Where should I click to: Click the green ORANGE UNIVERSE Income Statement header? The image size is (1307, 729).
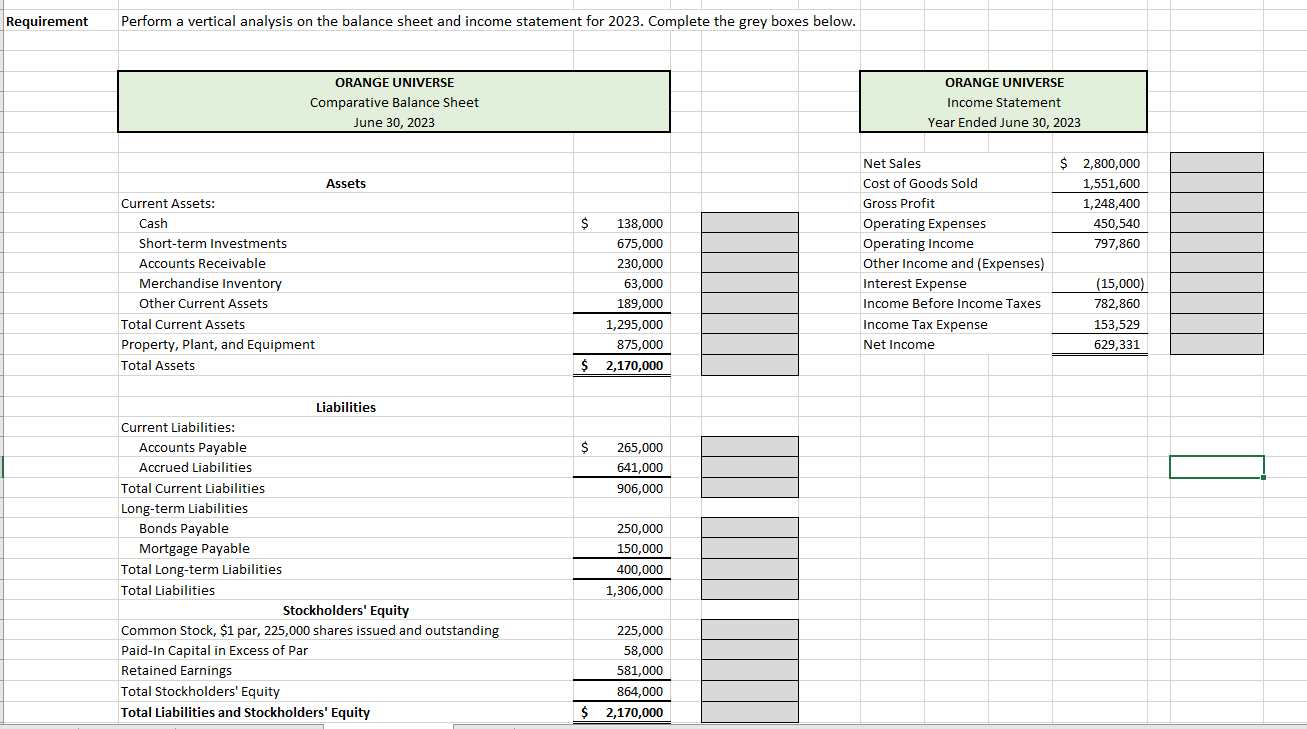pyautogui.click(x=1003, y=101)
